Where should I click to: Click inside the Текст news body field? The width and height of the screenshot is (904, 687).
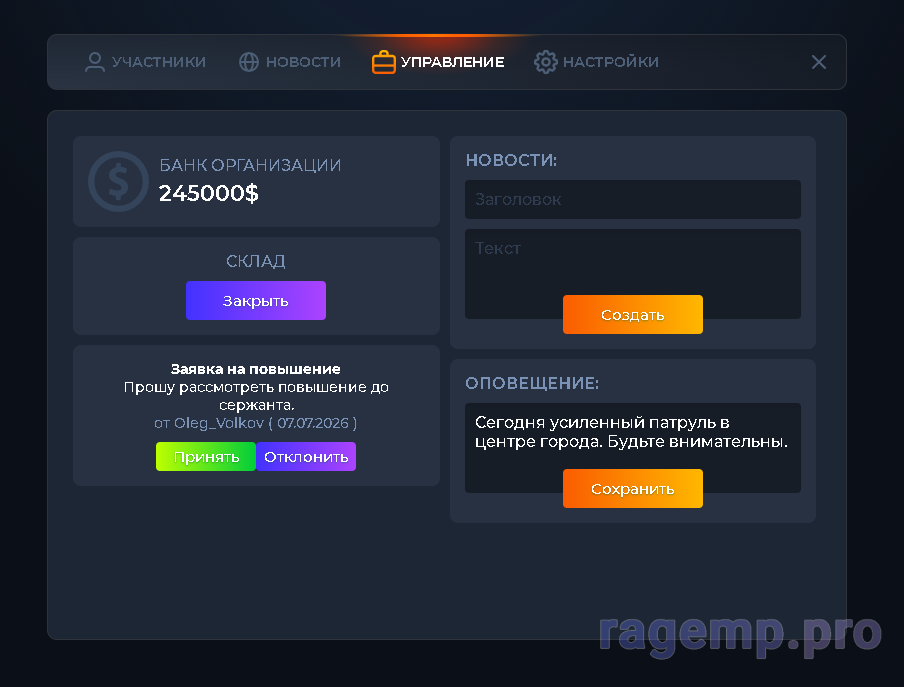coord(632,262)
